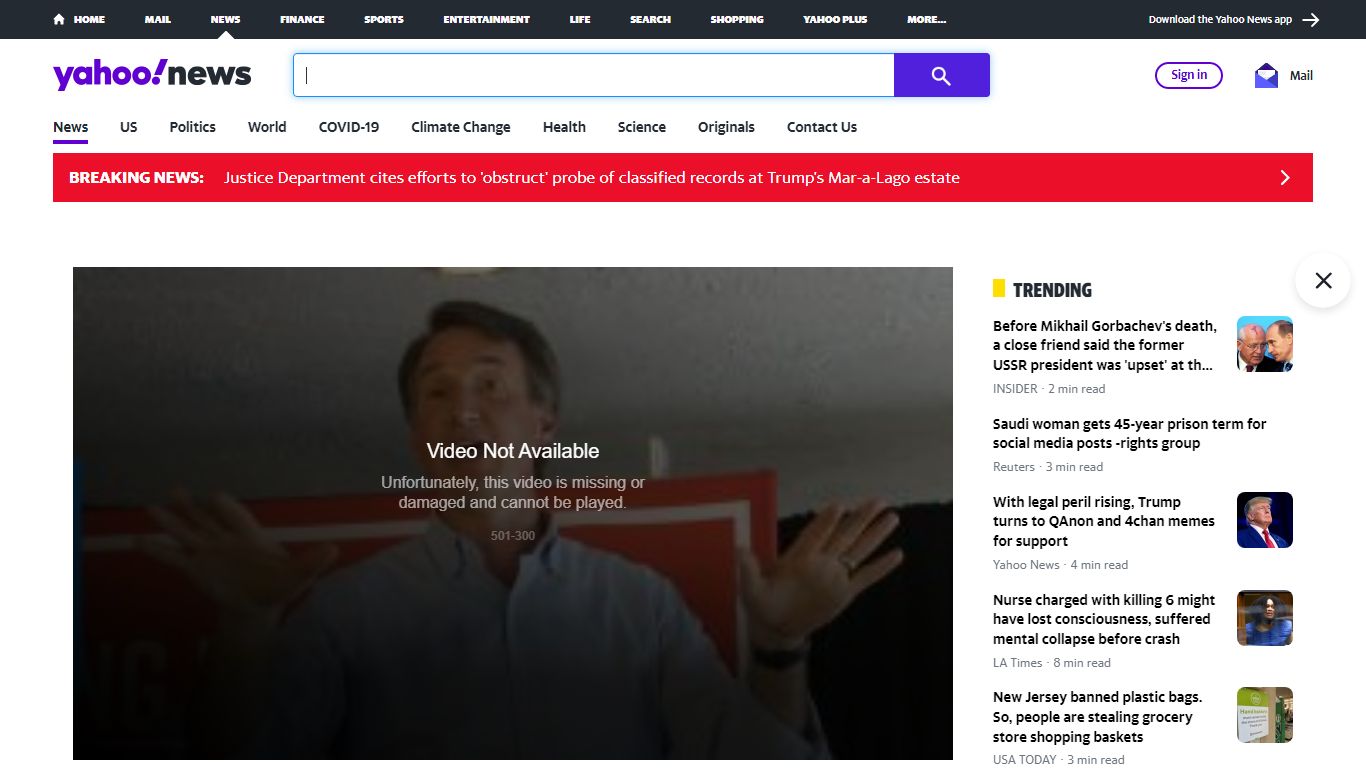The image size is (1366, 768).
Task: Click the Gorbachev story thumbnail
Action: [x=1265, y=344]
